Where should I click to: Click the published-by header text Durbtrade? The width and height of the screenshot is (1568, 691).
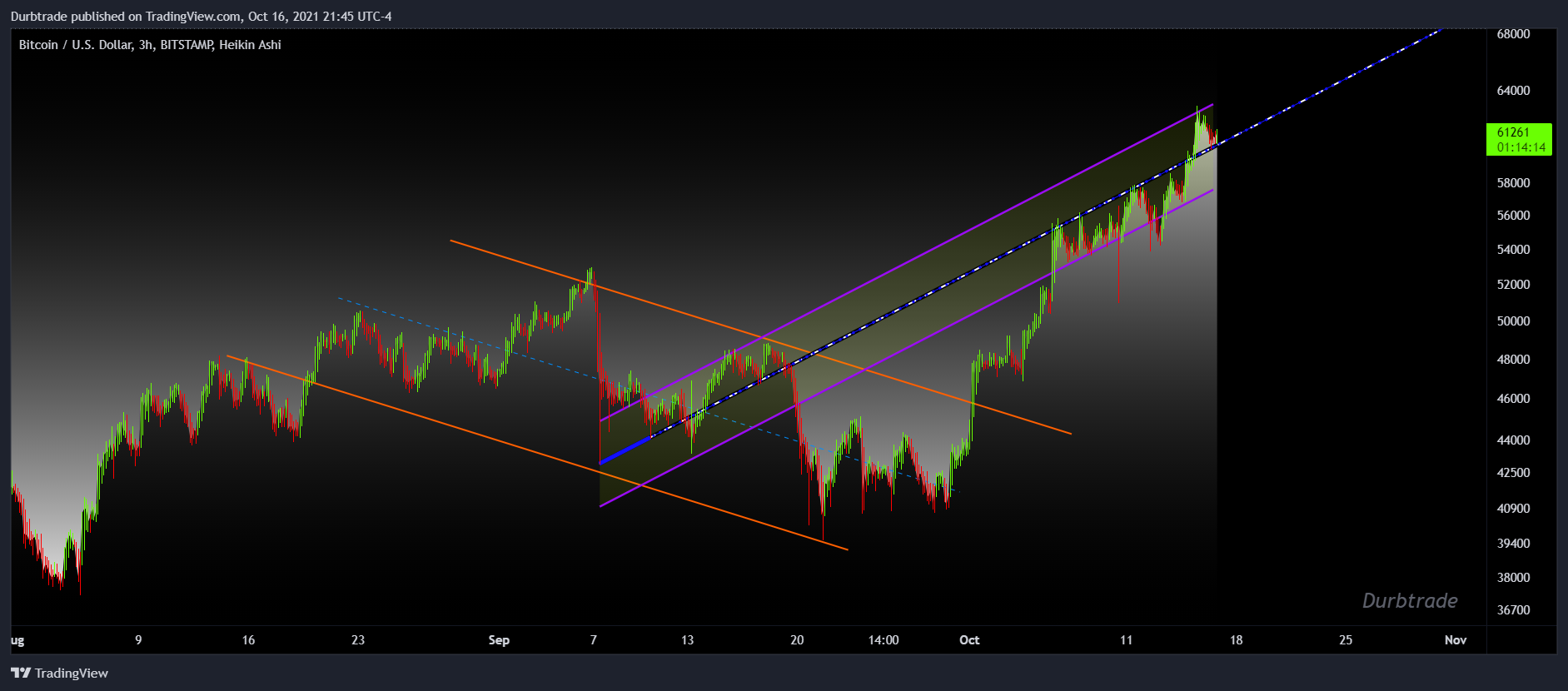(x=39, y=17)
